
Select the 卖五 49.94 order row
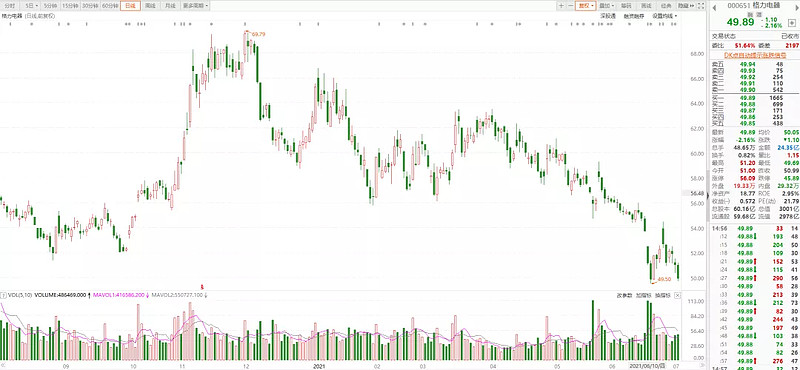(755, 64)
